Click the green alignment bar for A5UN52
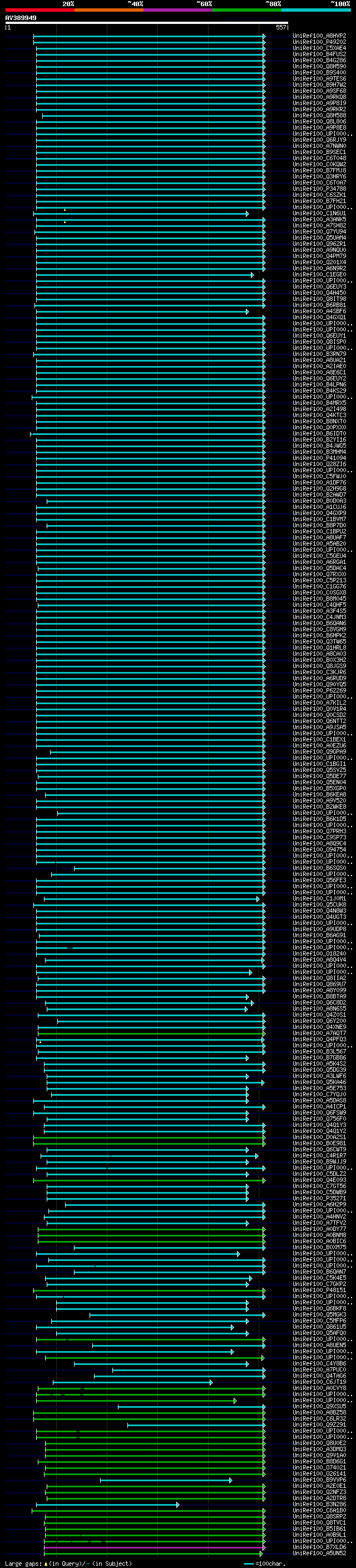 [x=154, y=1553]
